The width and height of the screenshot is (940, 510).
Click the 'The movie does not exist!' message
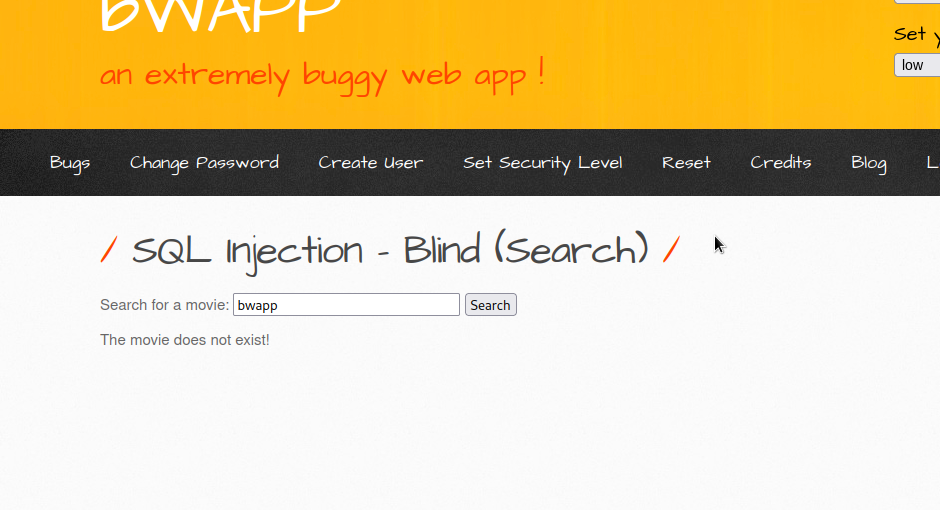pyautogui.click(x=185, y=340)
